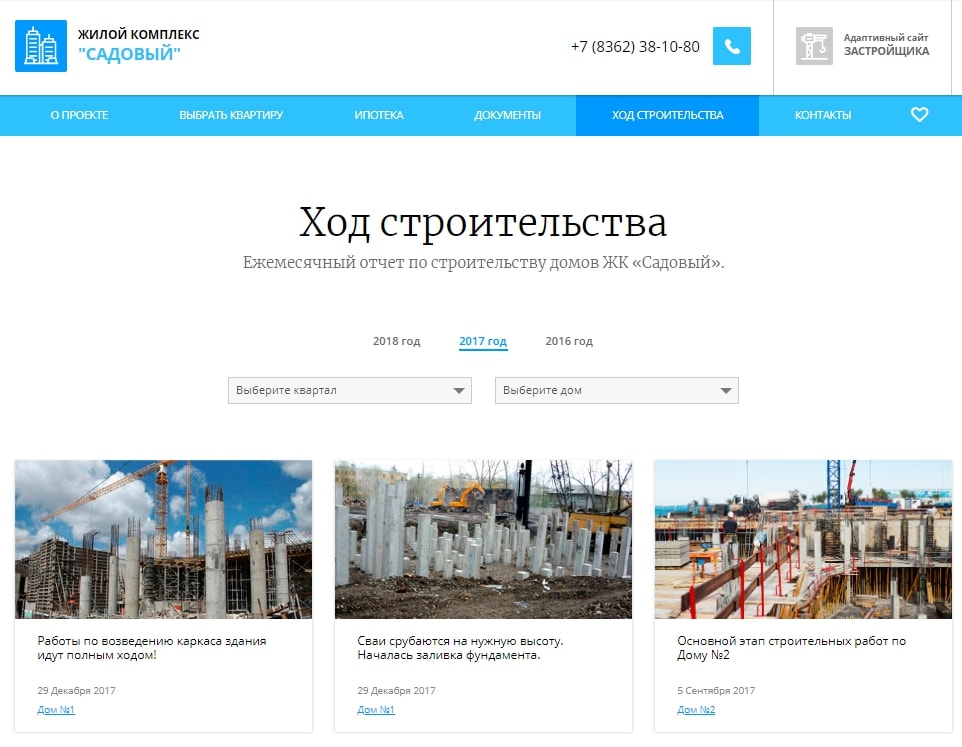The height and width of the screenshot is (747, 962).
Task: Click «Дом №1» link under piles article
Action: tap(375, 710)
